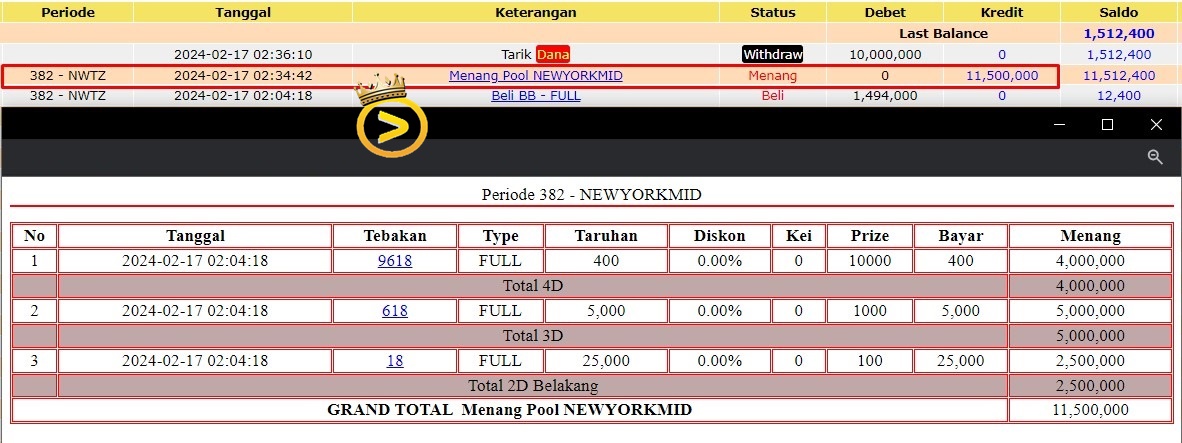Select Last Balance value 1,512,400
Screen dimensions: 1182x443
tap(1119, 33)
